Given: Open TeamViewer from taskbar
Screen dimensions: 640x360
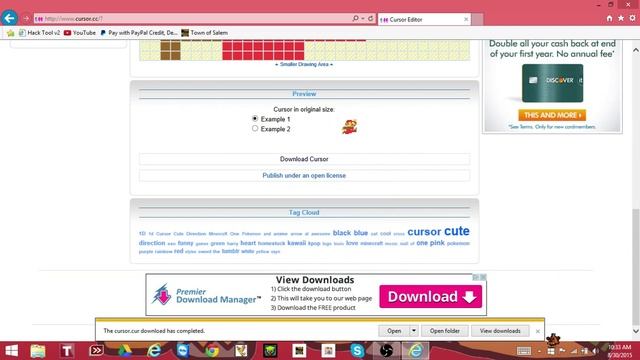Looking at the screenshot, I should coord(183,351).
